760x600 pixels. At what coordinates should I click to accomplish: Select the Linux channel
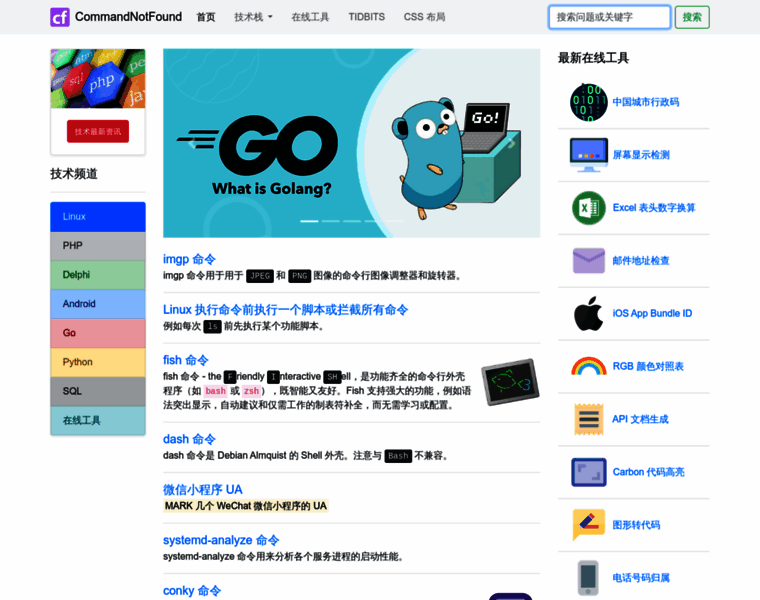[x=98, y=217]
